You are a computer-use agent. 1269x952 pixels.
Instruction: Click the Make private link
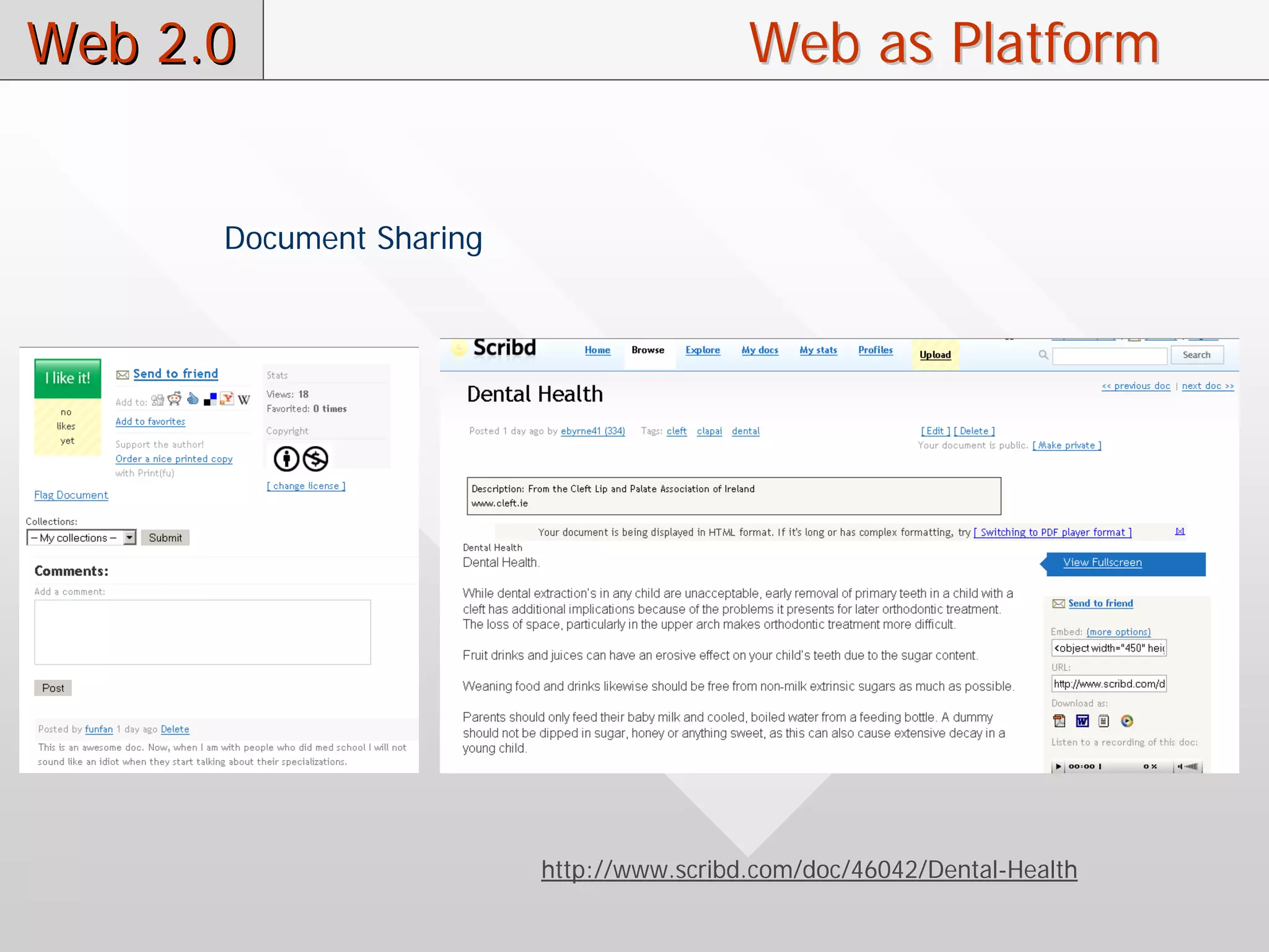(x=1066, y=445)
